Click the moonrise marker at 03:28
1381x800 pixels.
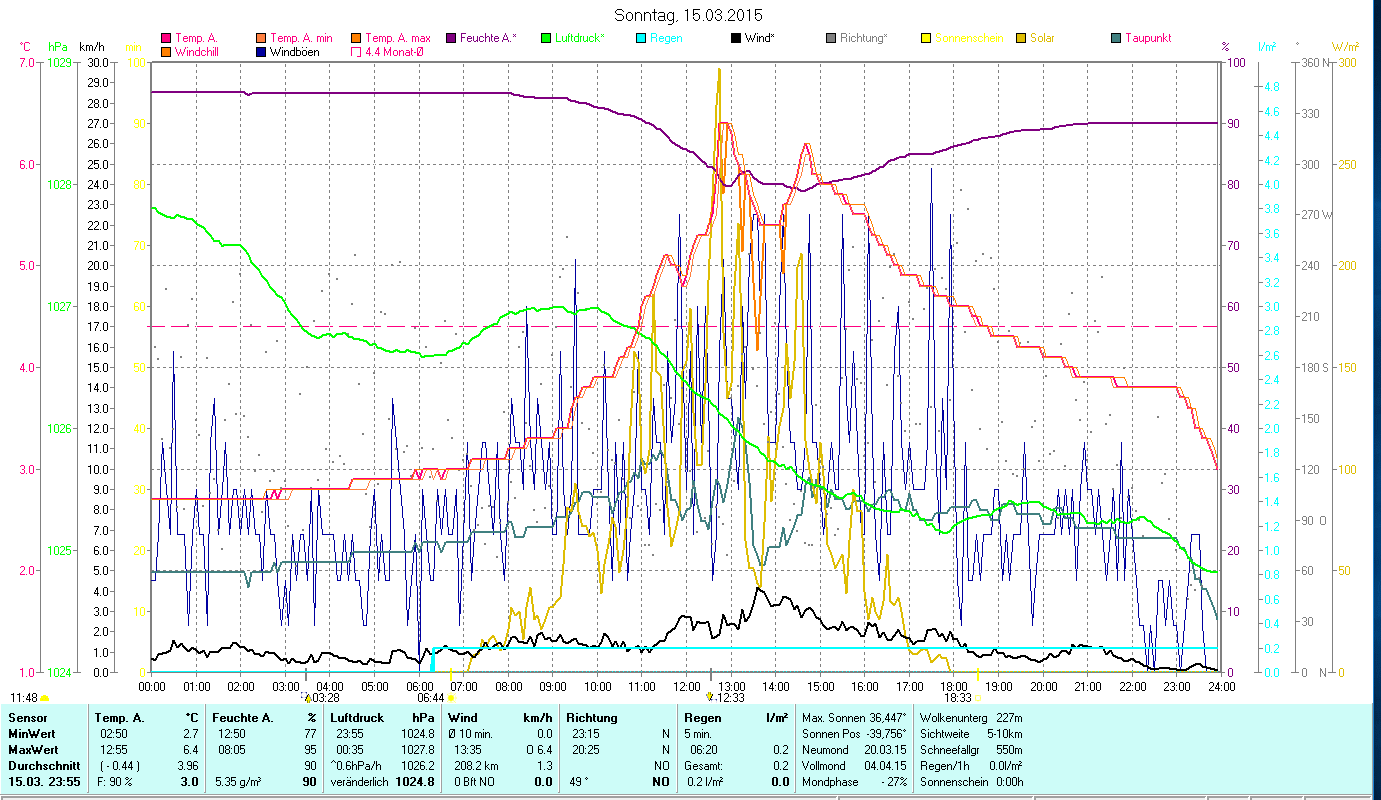(307, 697)
